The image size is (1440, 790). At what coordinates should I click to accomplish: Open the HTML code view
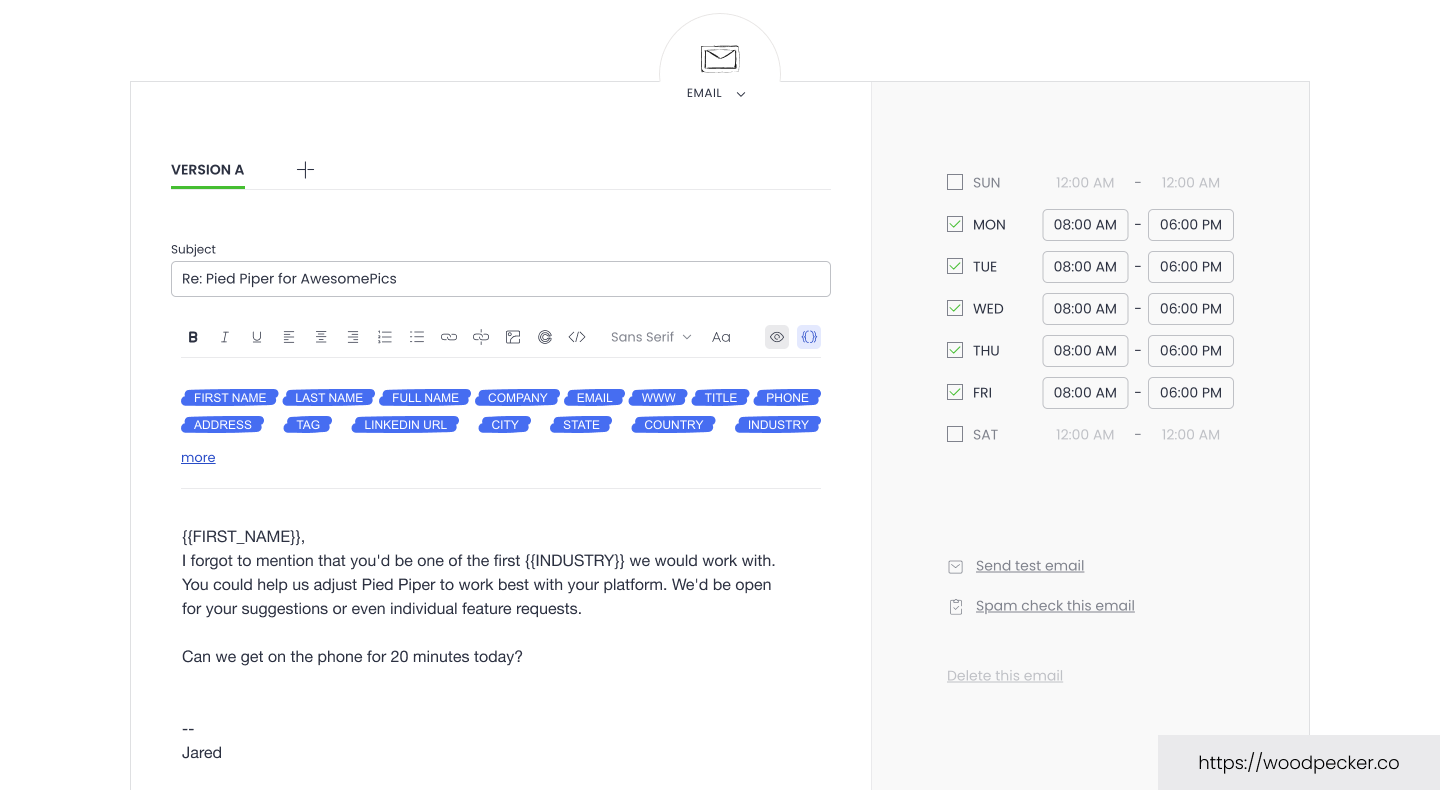click(x=577, y=337)
